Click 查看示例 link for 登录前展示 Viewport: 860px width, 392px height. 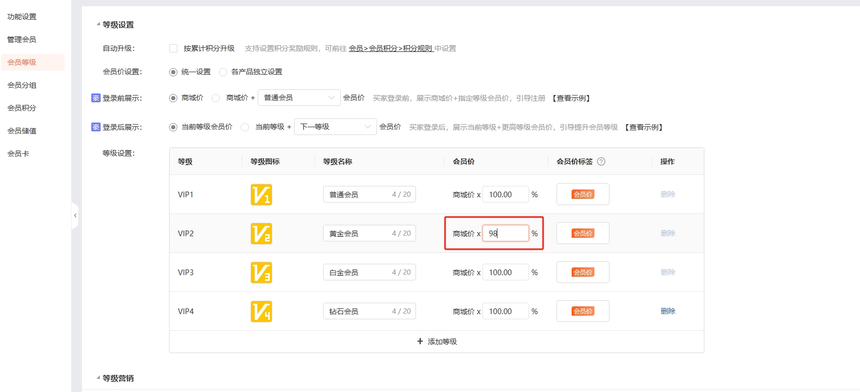pyautogui.click(x=571, y=98)
